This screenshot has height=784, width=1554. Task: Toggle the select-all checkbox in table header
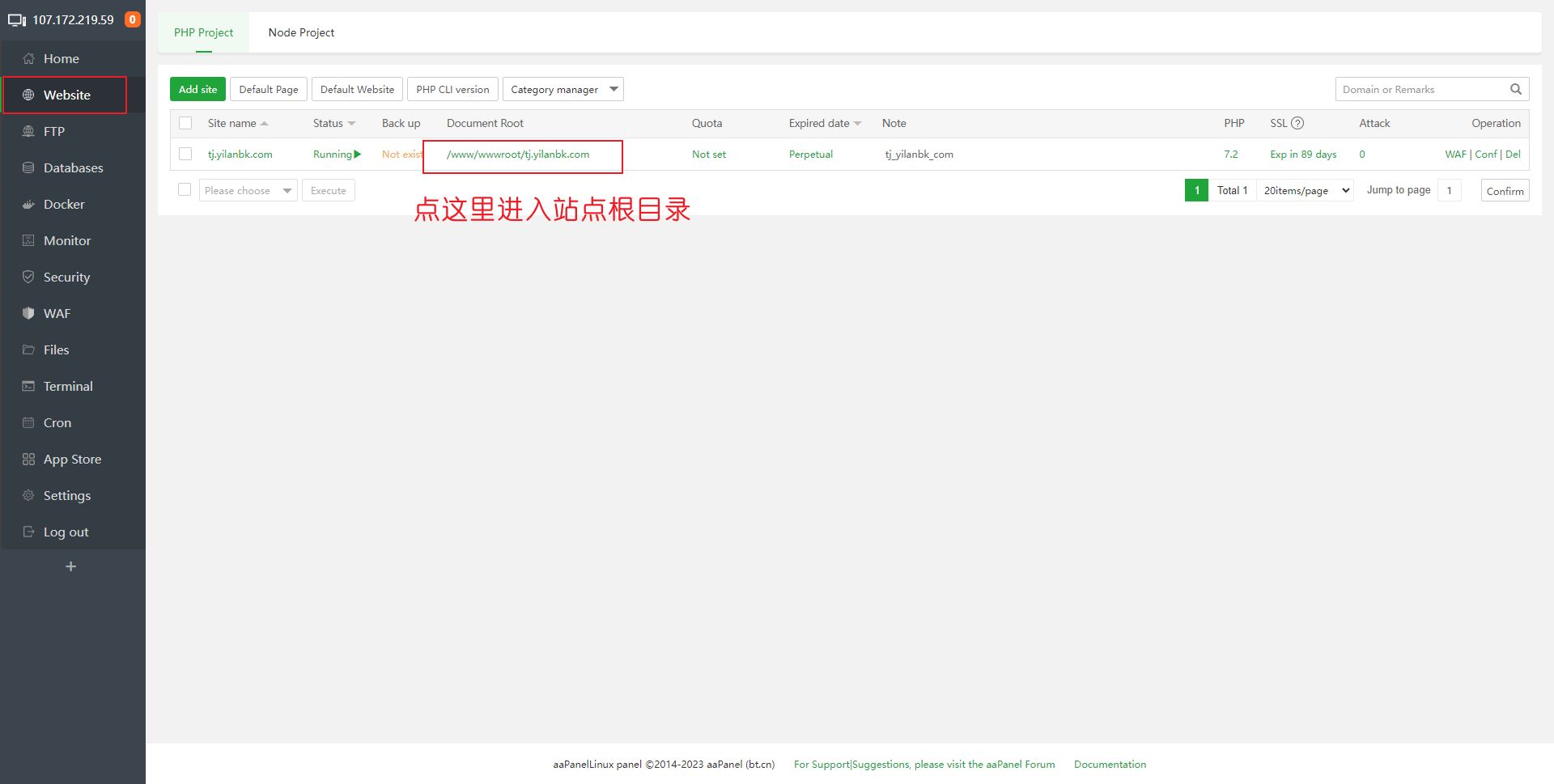[x=185, y=123]
